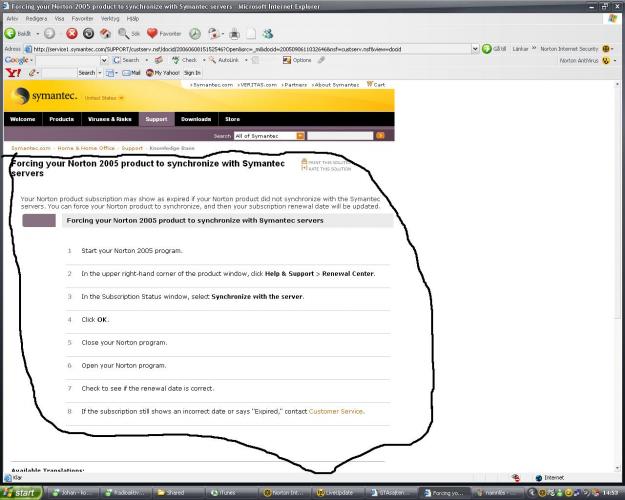625x500 pixels.
Task: Click Print This Solution icon
Action: (305, 162)
